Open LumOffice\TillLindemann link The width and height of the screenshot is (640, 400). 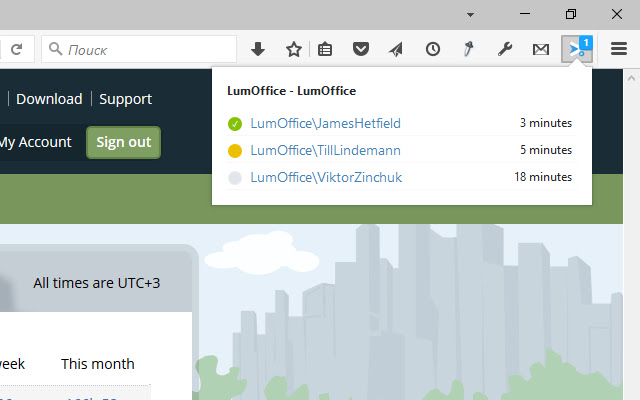(x=325, y=150)
